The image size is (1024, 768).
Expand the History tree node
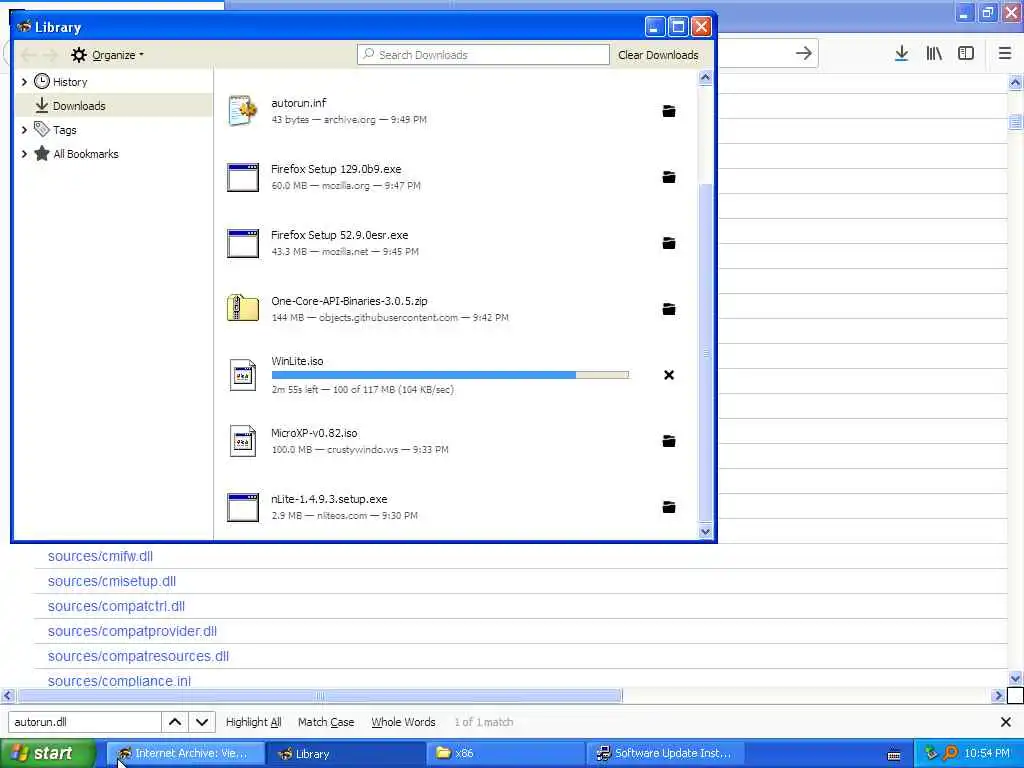coord(24,82)
